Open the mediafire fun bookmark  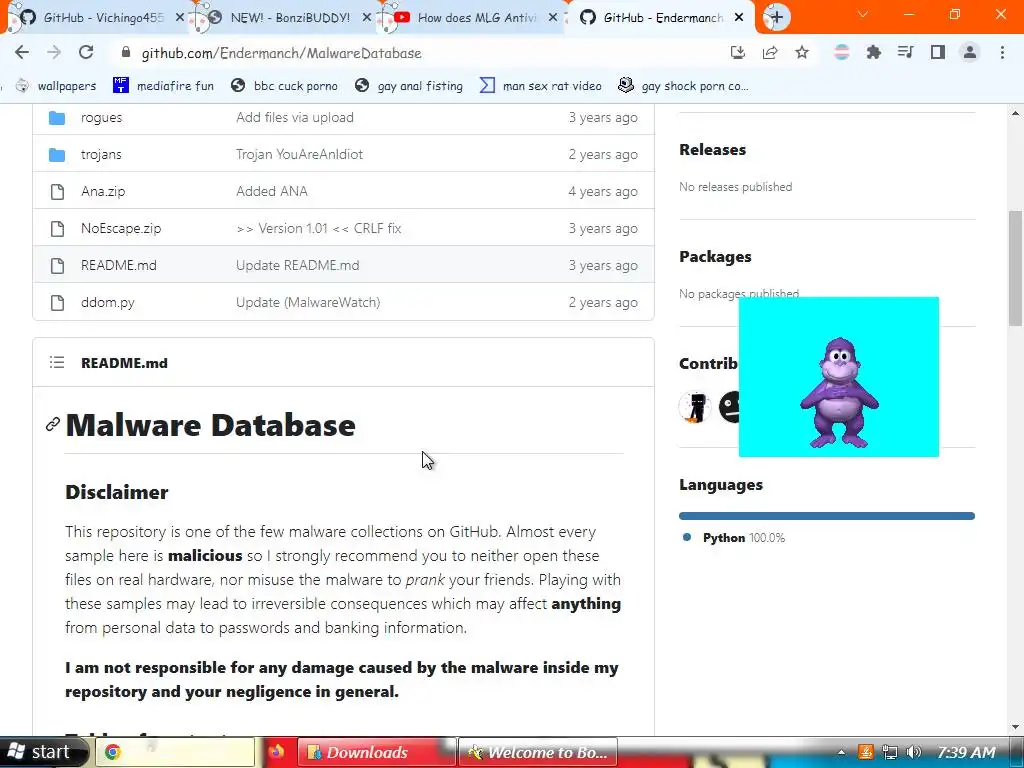coord(163,86)
